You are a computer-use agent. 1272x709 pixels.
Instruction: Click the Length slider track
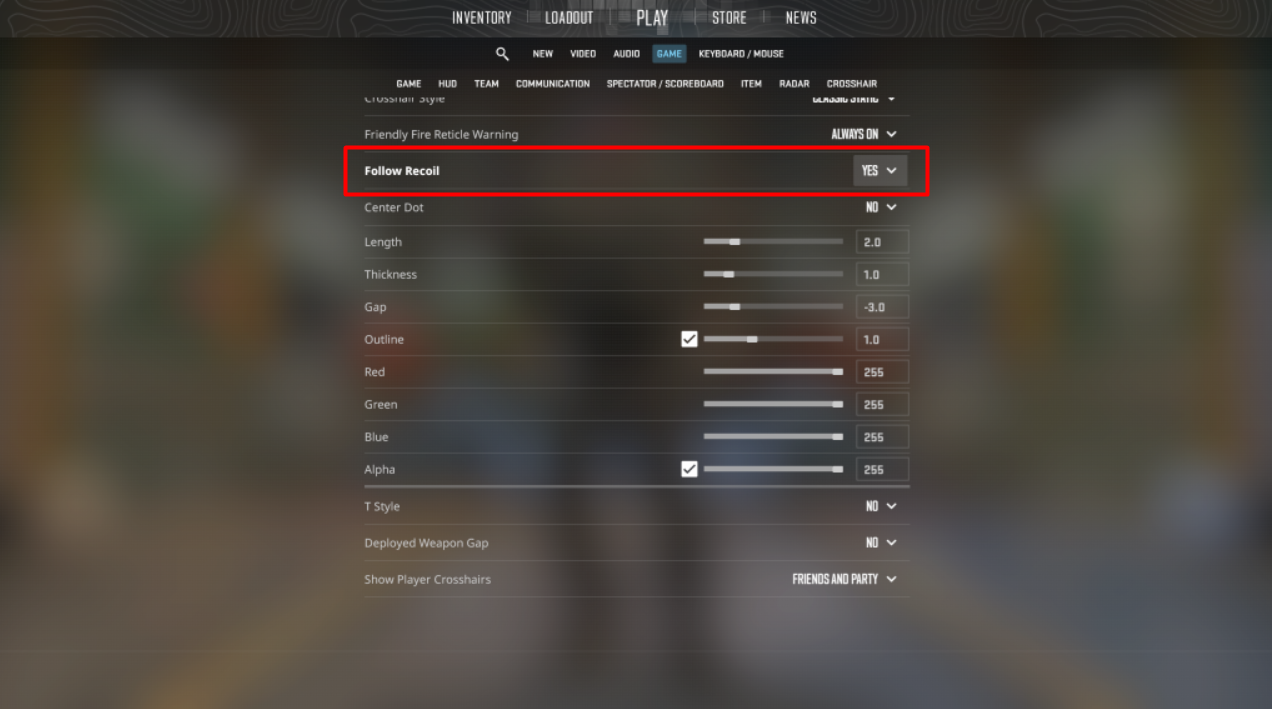click(773, 242)
